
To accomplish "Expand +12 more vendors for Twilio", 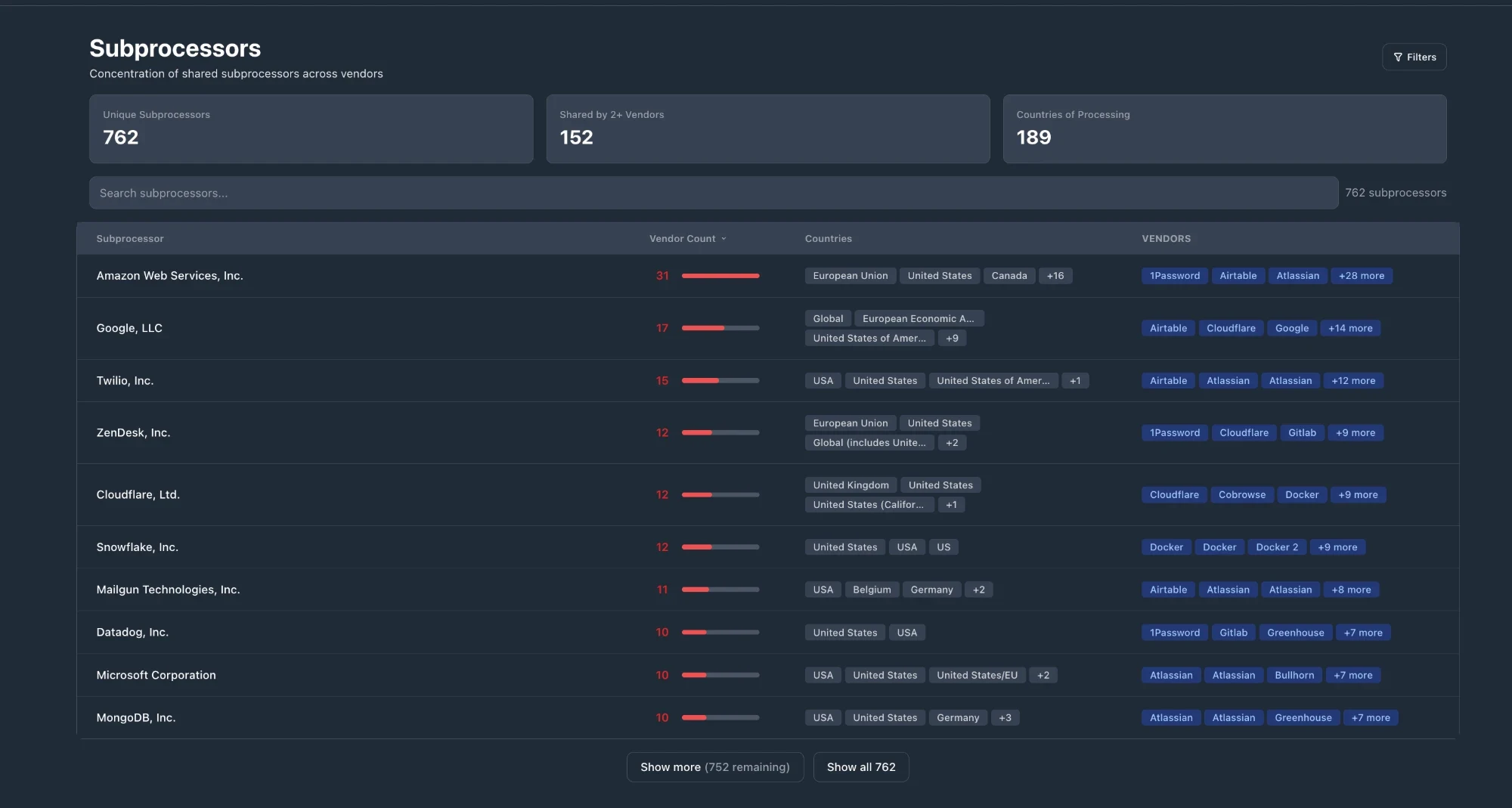I will (x=1353, y=380).
